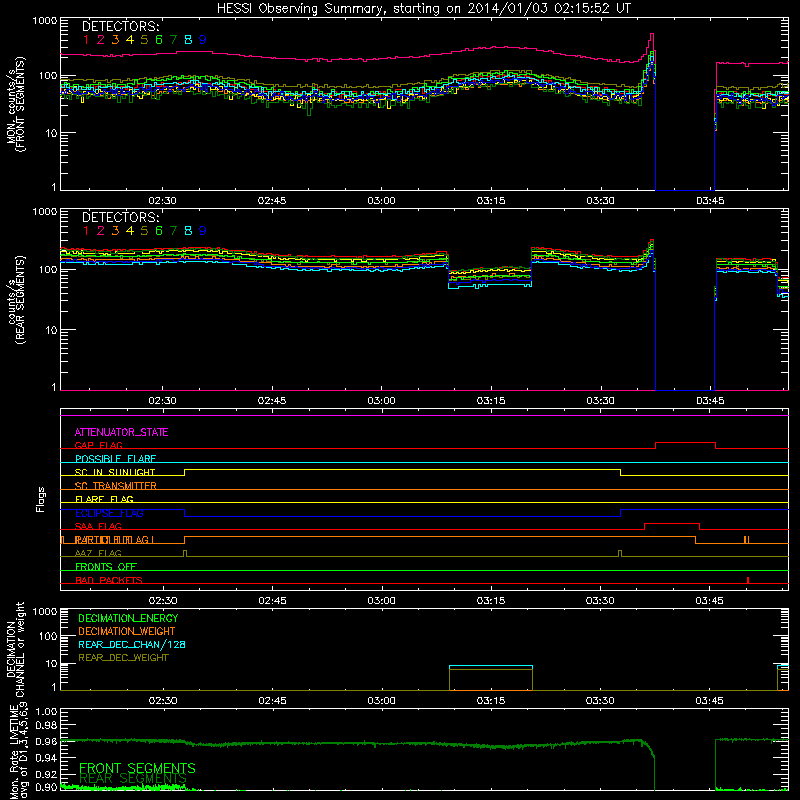The height and width of the screenshot is (800, 800).
Task: Pick detector 4 in rear segments legend
Action: (130, 231)
